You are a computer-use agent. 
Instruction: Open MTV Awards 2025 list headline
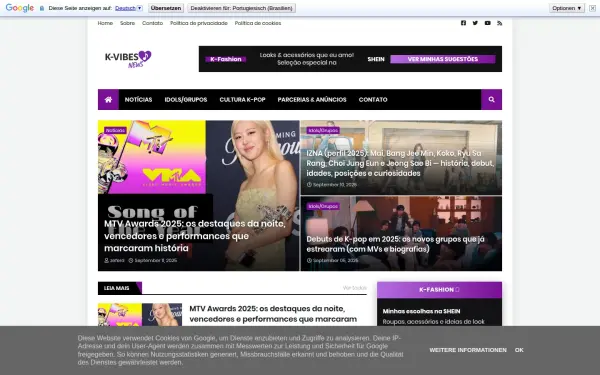(x=273, y=314)
